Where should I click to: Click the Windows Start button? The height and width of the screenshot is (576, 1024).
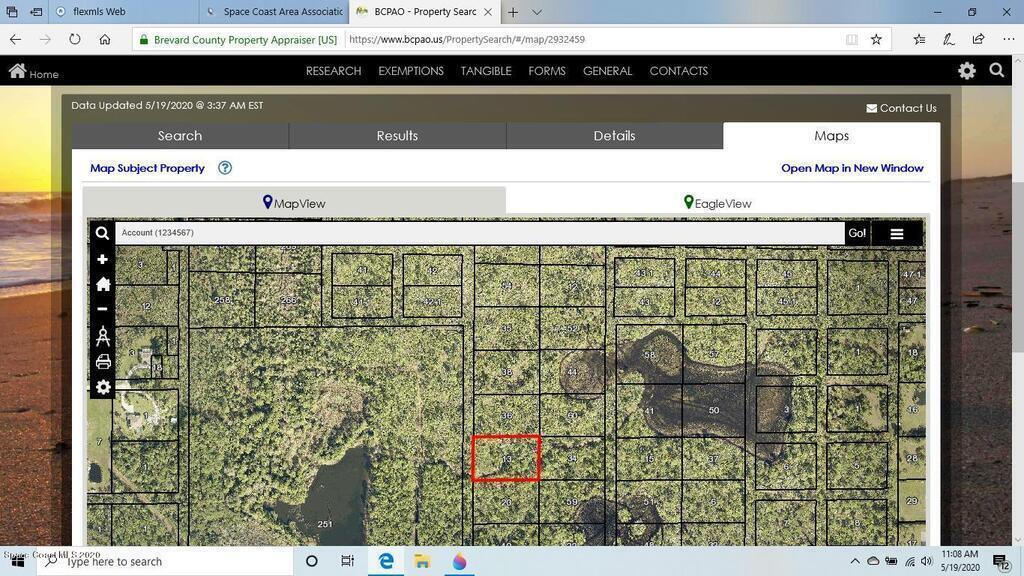(x=17, y=561)
